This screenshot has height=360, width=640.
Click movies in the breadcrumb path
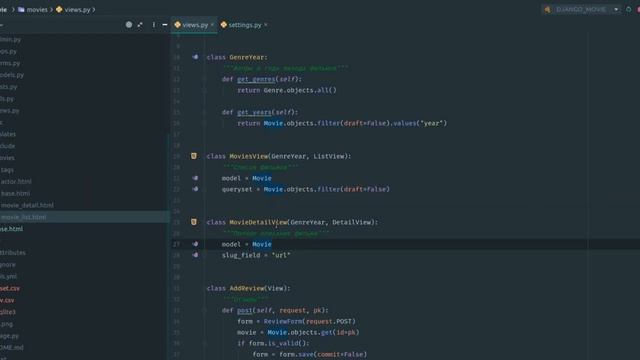coord(37,9)
